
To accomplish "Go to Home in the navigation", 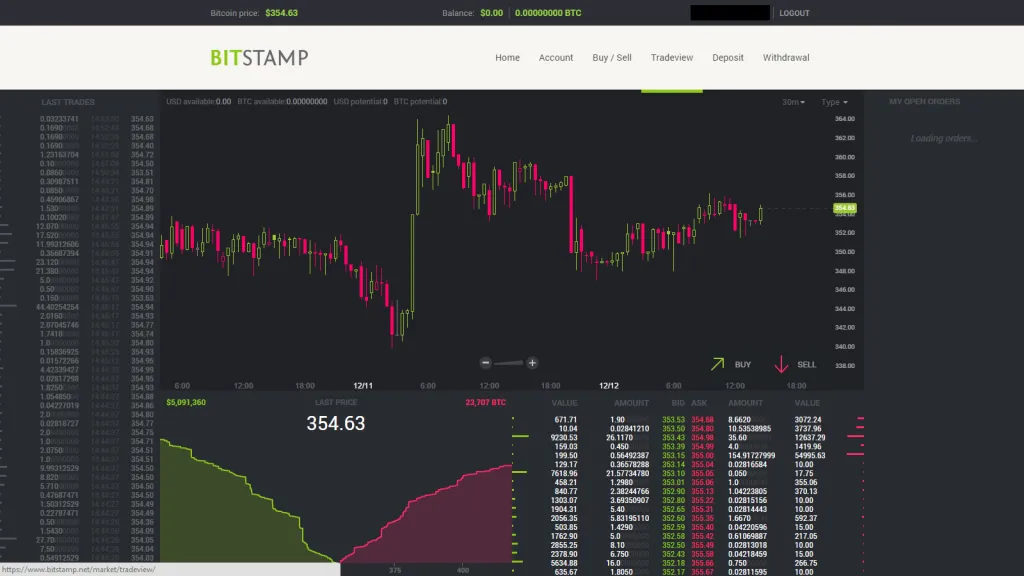I will pyautogui.click(x=507, y=57).
